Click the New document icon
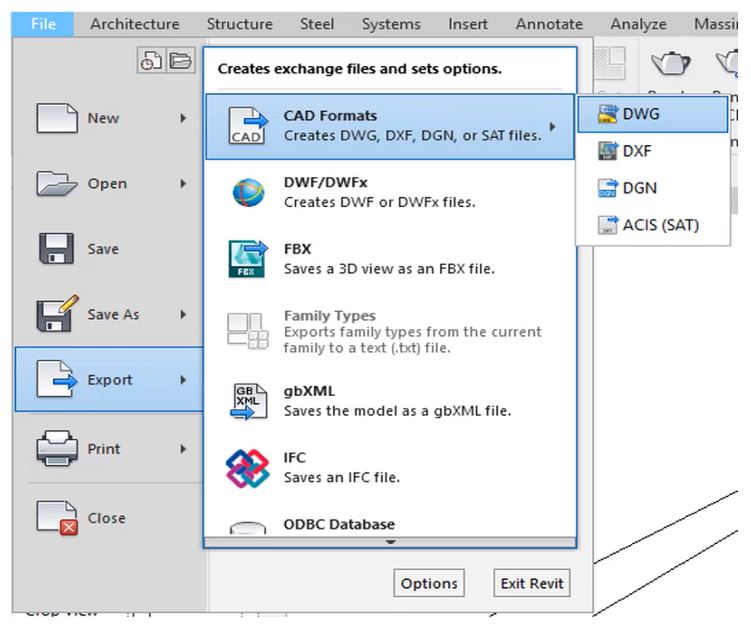The height and width of the screenshot is (630, 751). [x=57, y=118]
